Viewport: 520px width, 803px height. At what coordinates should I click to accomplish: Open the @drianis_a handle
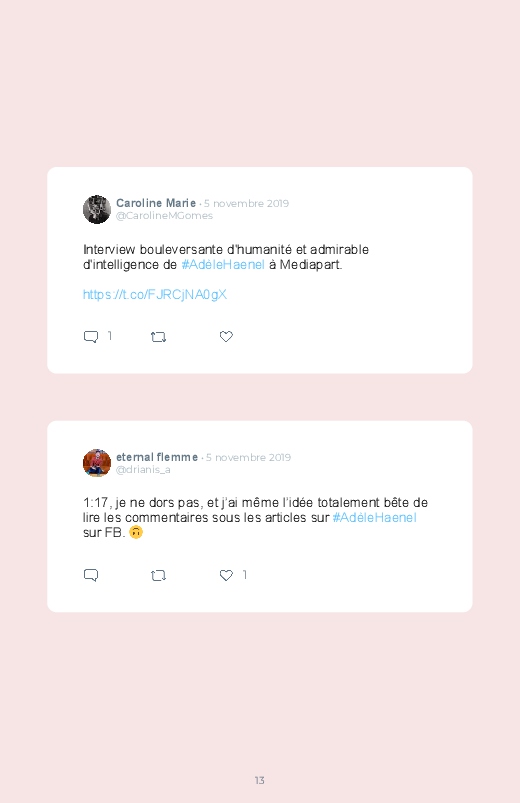pos(143,470)
